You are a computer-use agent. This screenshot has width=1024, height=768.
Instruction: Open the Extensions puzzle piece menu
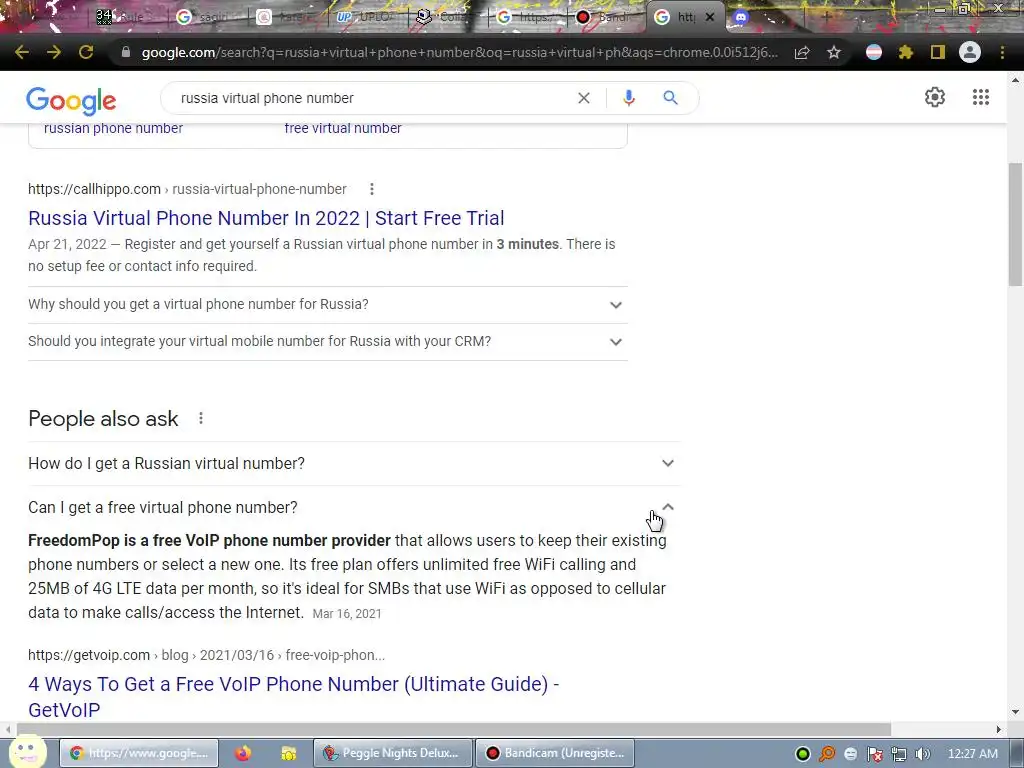coord(906,52)
